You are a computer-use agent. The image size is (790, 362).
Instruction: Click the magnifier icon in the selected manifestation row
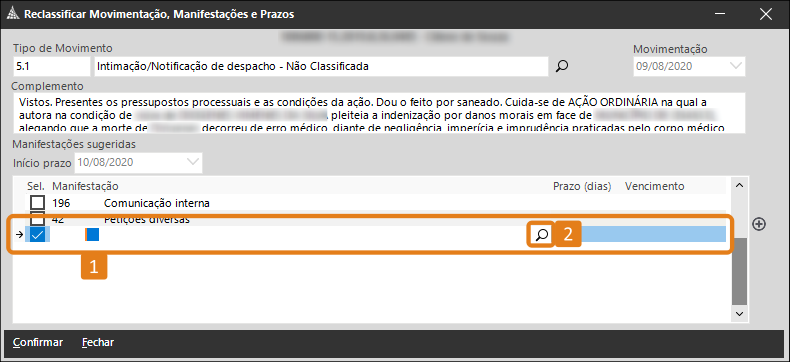(x=542, y=235)
